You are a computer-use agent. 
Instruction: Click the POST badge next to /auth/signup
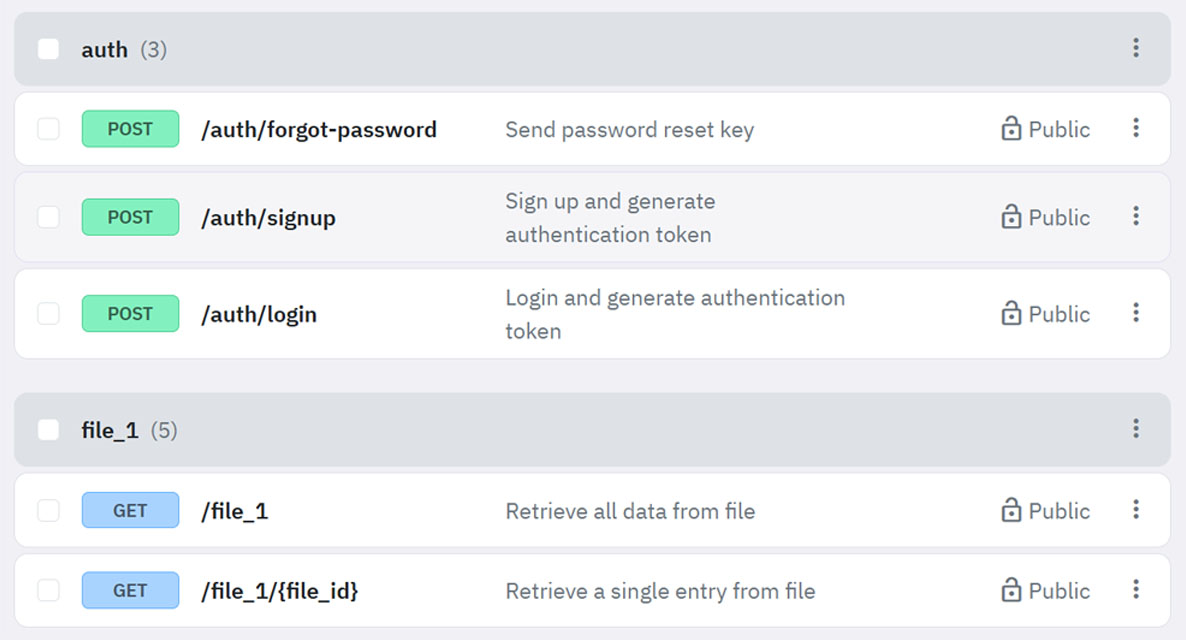tap(130, 217)
